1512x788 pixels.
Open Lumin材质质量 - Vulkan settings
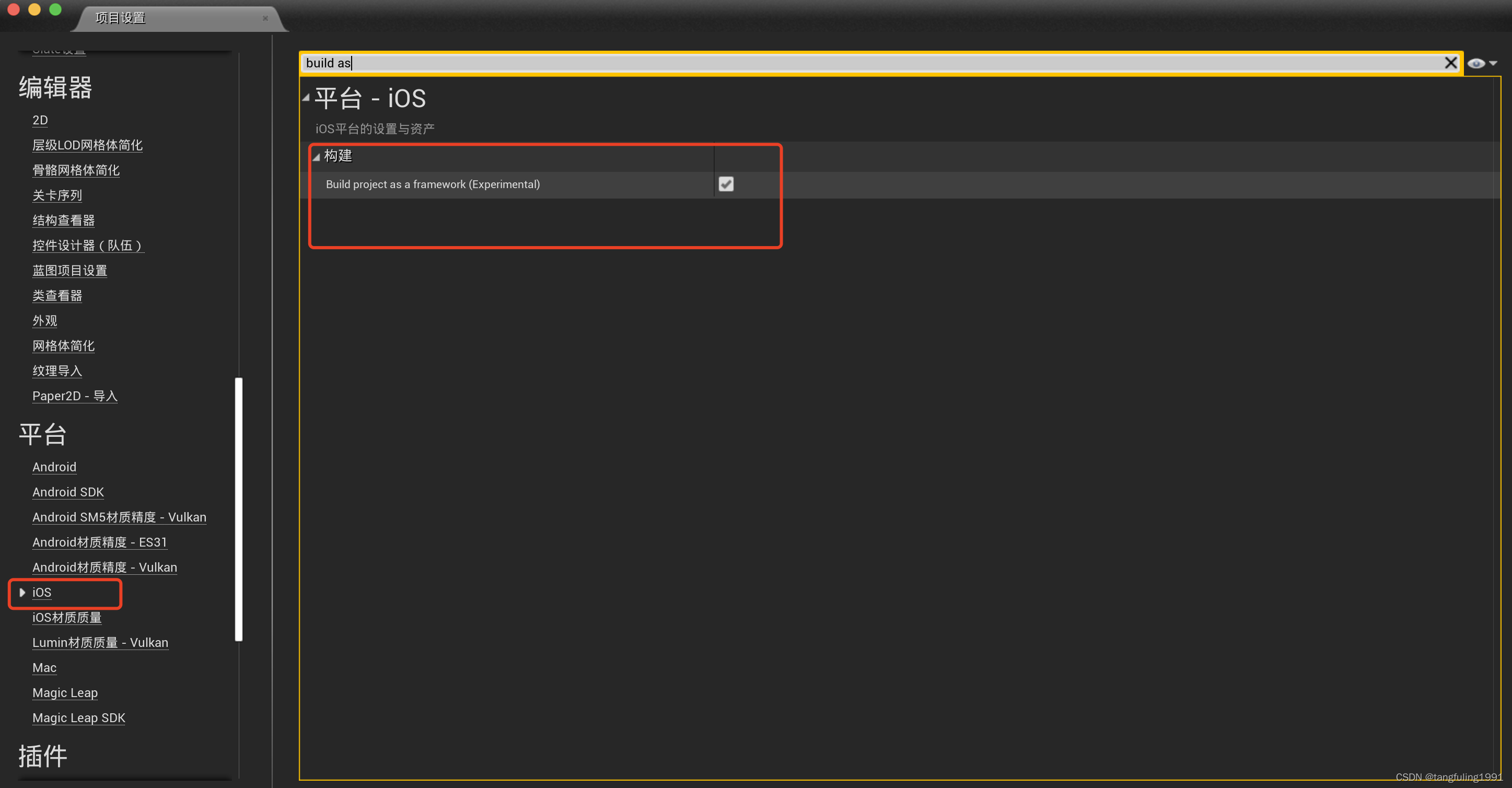click(100, 642)
